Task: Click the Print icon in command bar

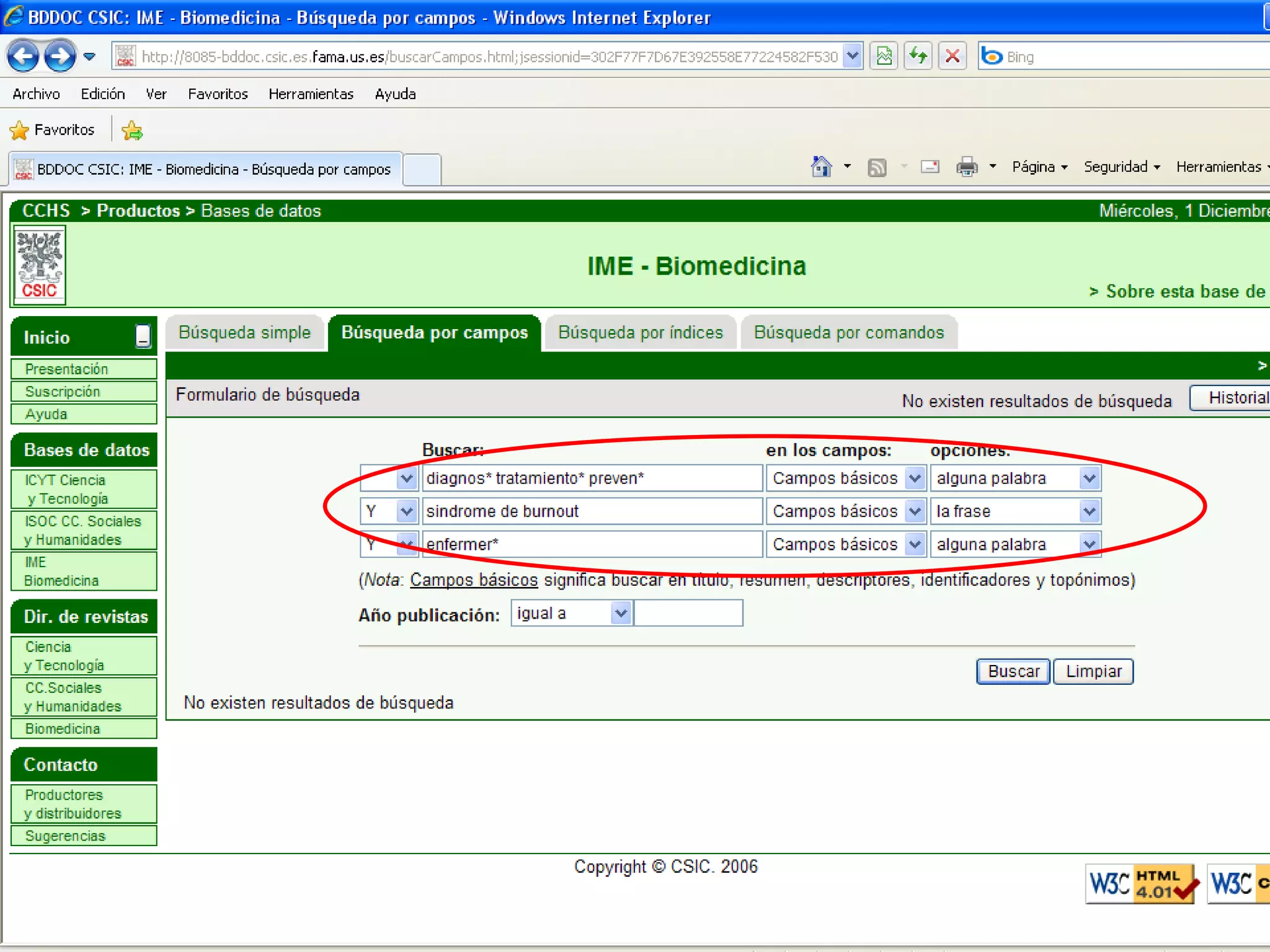Action: 966,167
